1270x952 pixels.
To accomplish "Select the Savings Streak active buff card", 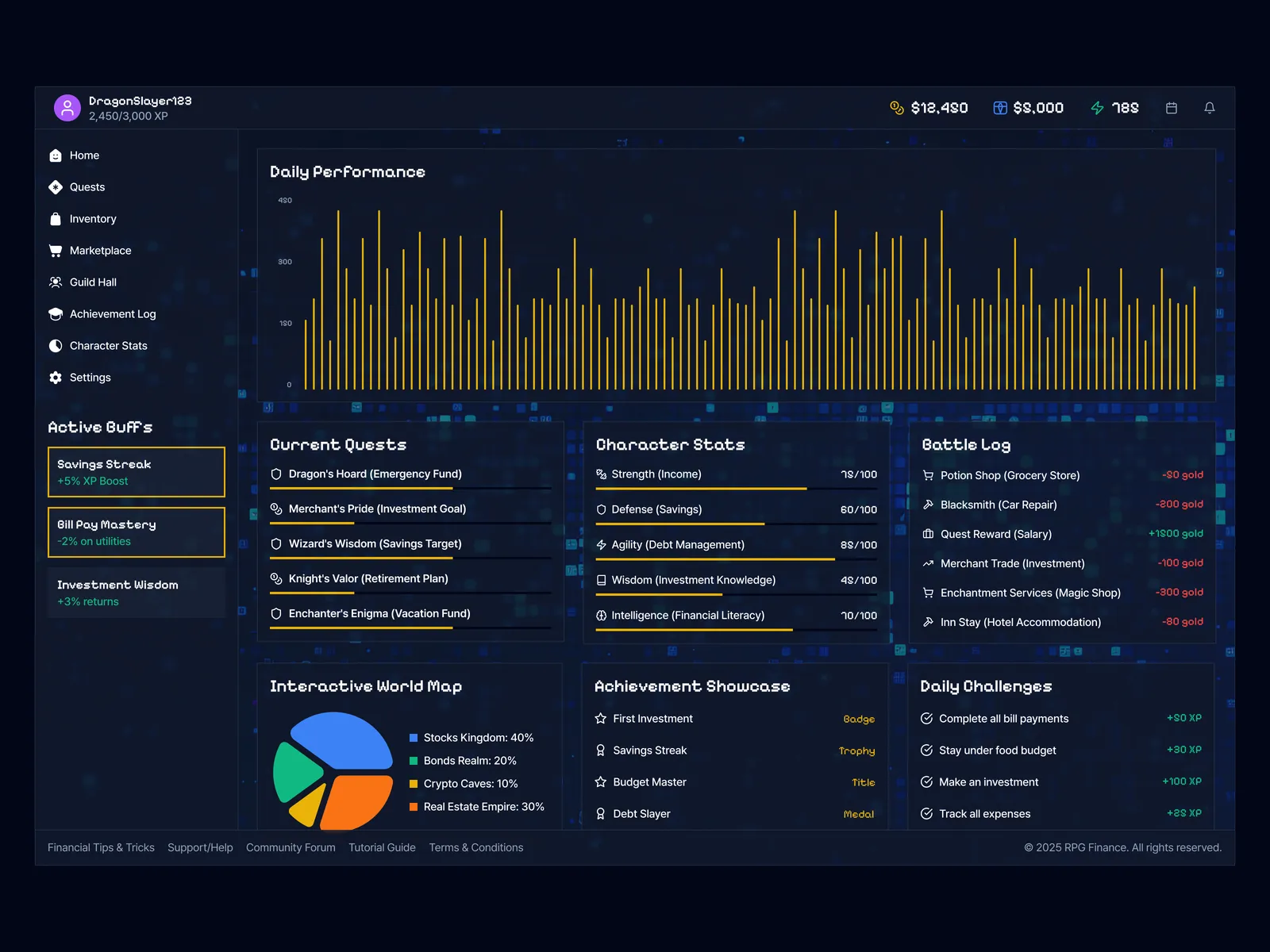I will tap(137, 472).
